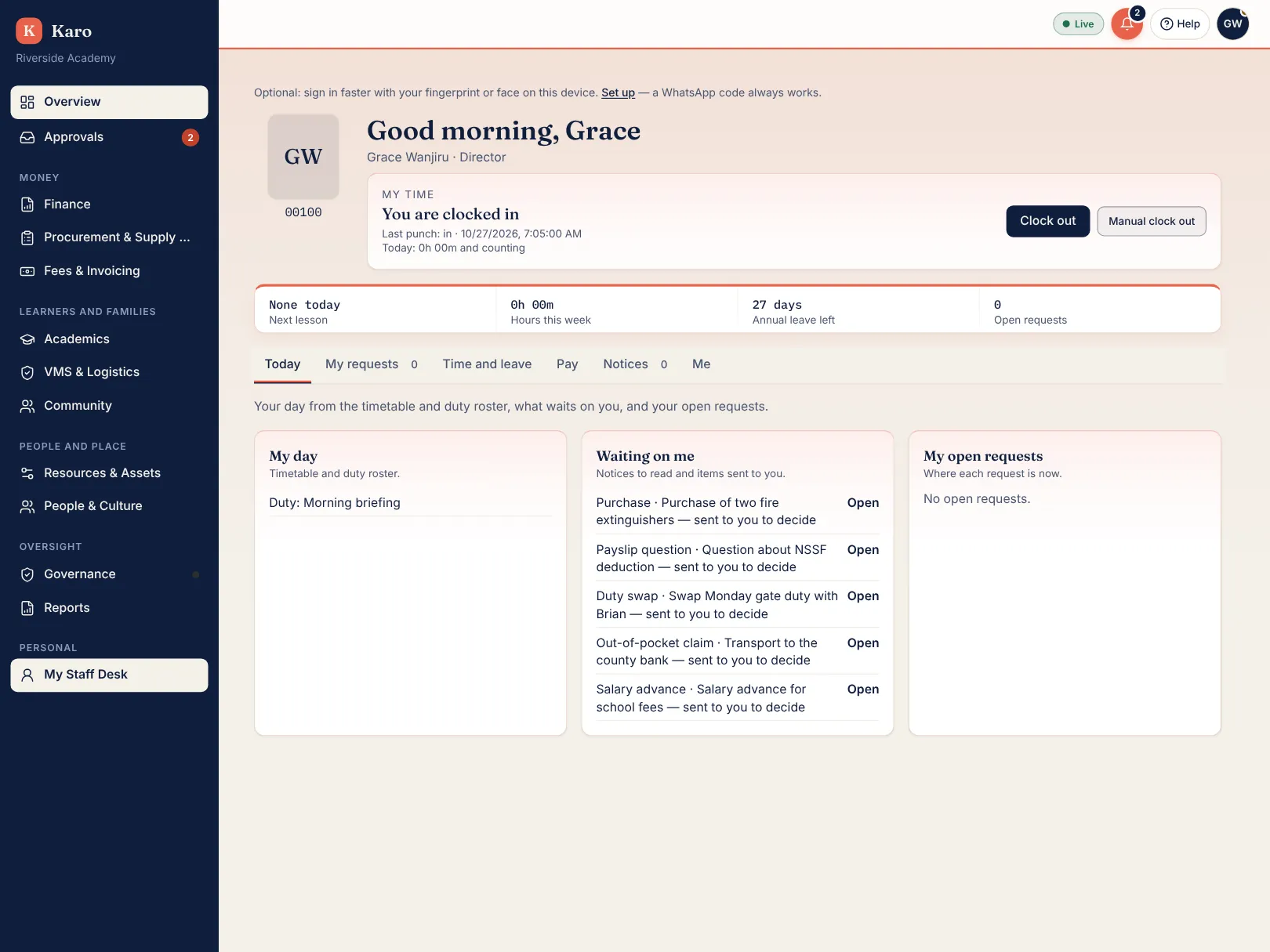Click the Live status pill
The height and width of the screenshot is (952, 1270).
(x=1078, y=24)
